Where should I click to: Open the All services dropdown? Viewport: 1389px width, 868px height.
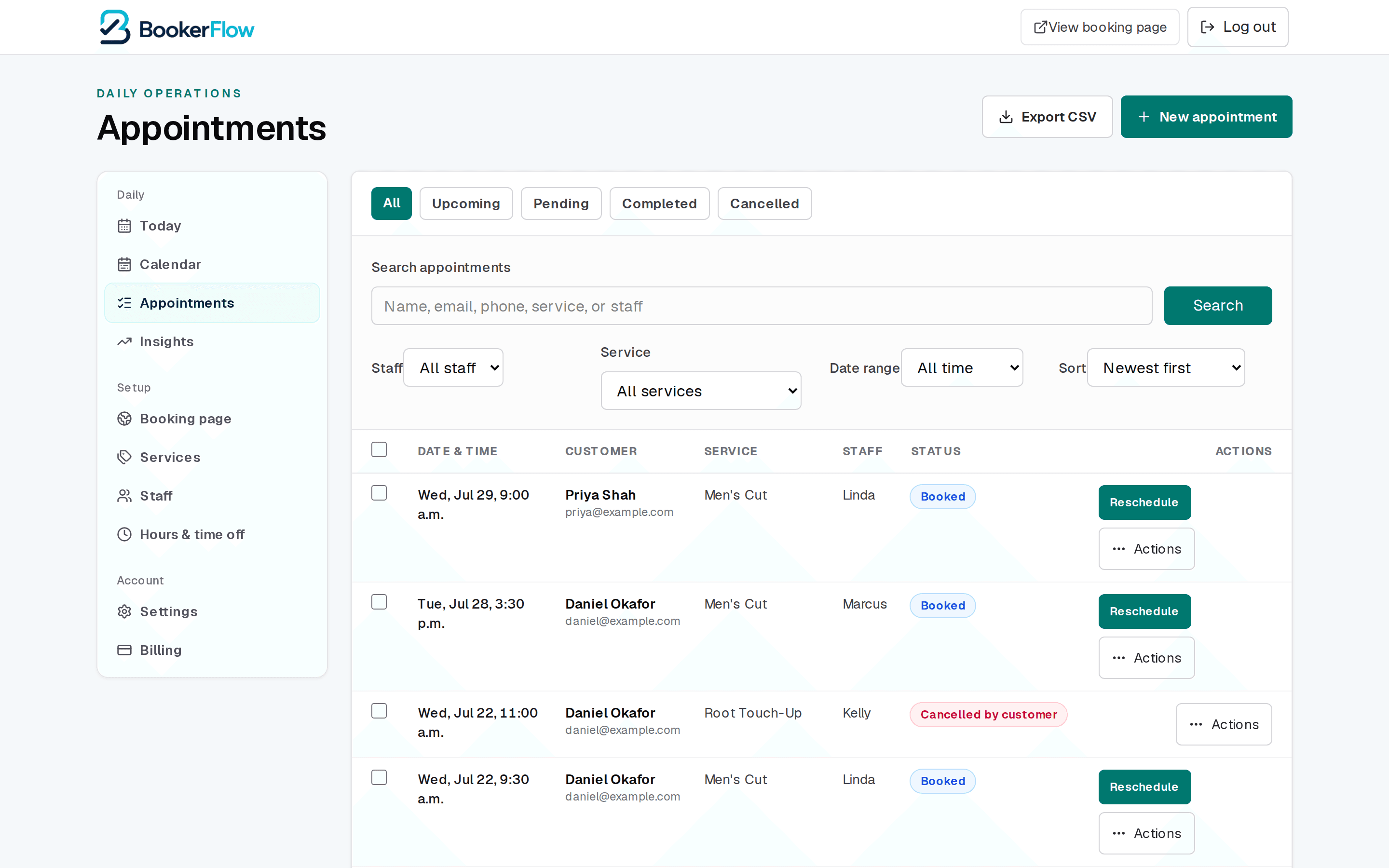pos(701,391)
